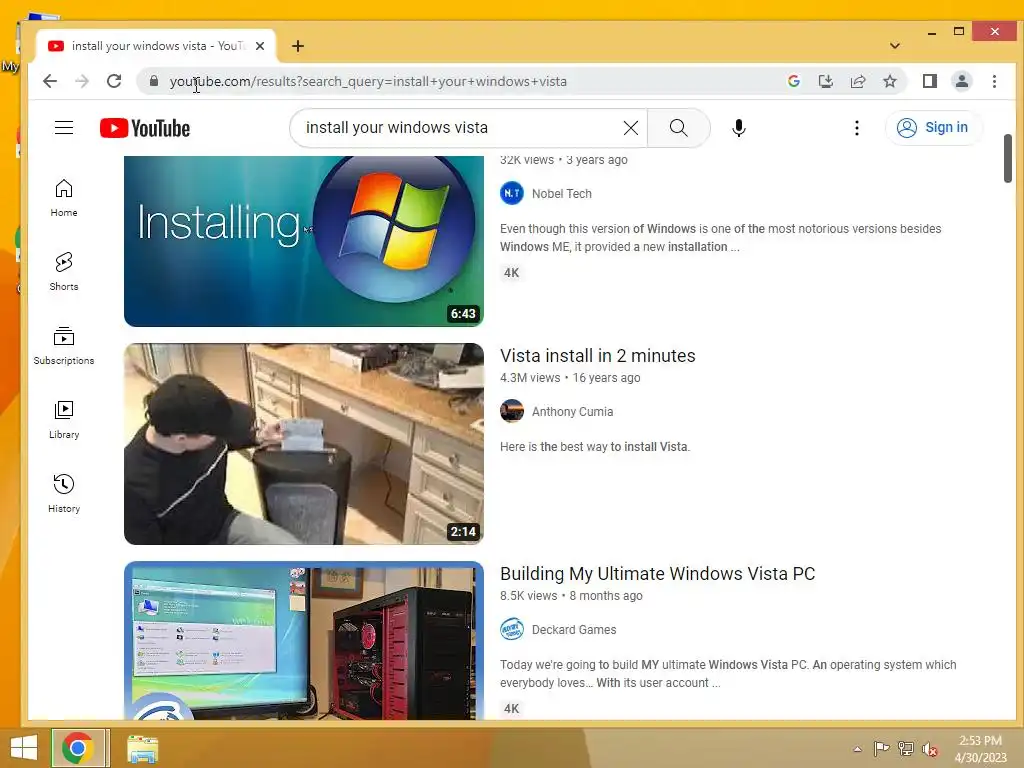Screen dimensions: 1024x768
Task: Click the browser back arrow
Action: (50, 81)
